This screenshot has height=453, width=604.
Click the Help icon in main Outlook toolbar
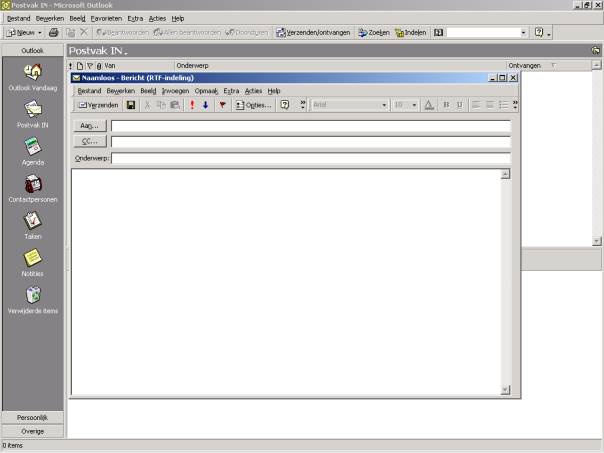(x=539, y=32)
